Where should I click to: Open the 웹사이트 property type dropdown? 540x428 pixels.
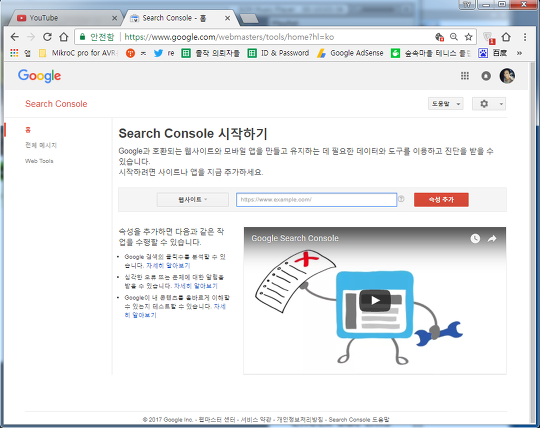coord(193,199)
